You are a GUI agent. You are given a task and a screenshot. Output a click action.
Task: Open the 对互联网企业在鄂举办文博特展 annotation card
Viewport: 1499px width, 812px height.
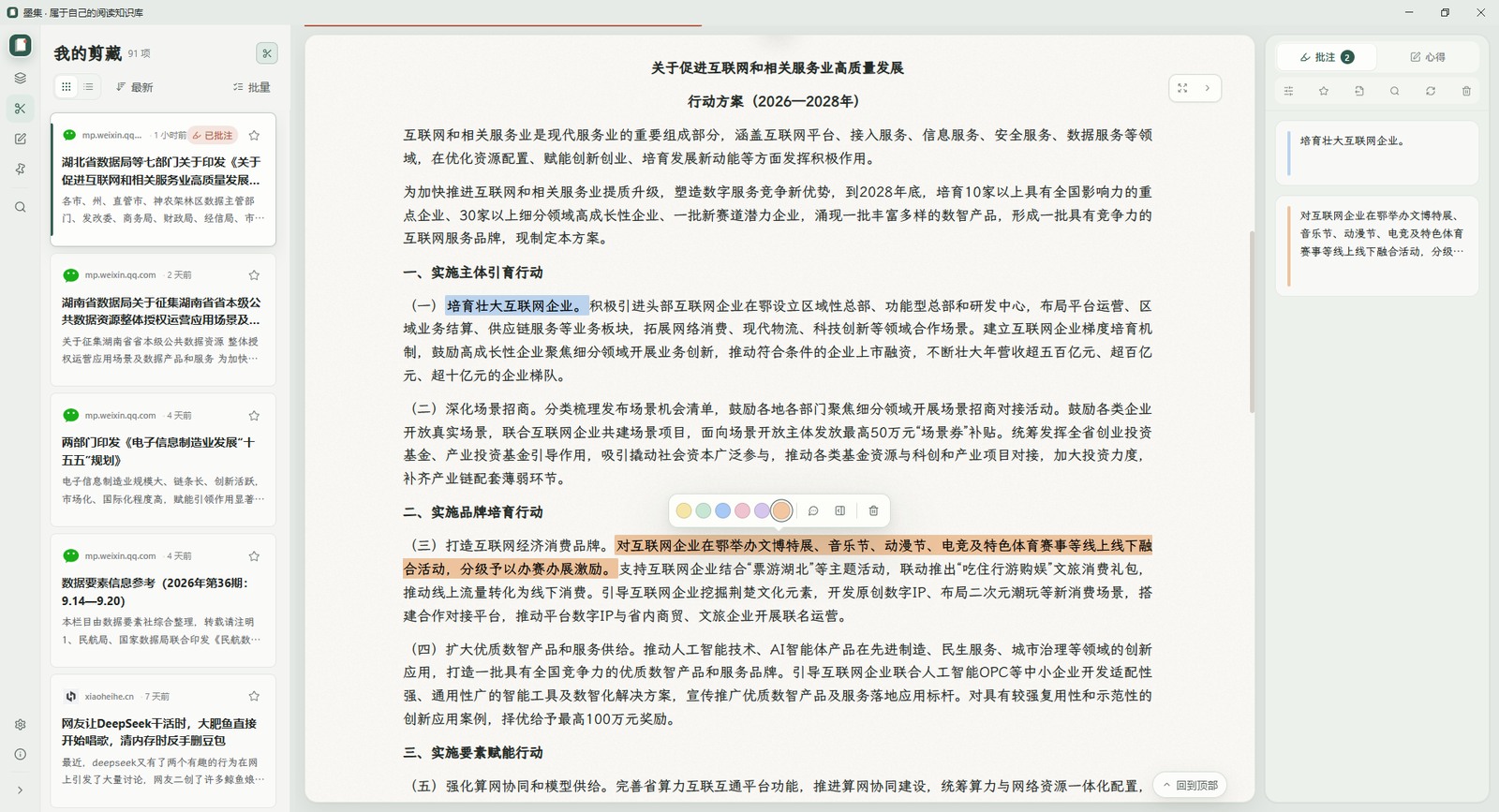pyautogui.click(x=1377, y=245)
